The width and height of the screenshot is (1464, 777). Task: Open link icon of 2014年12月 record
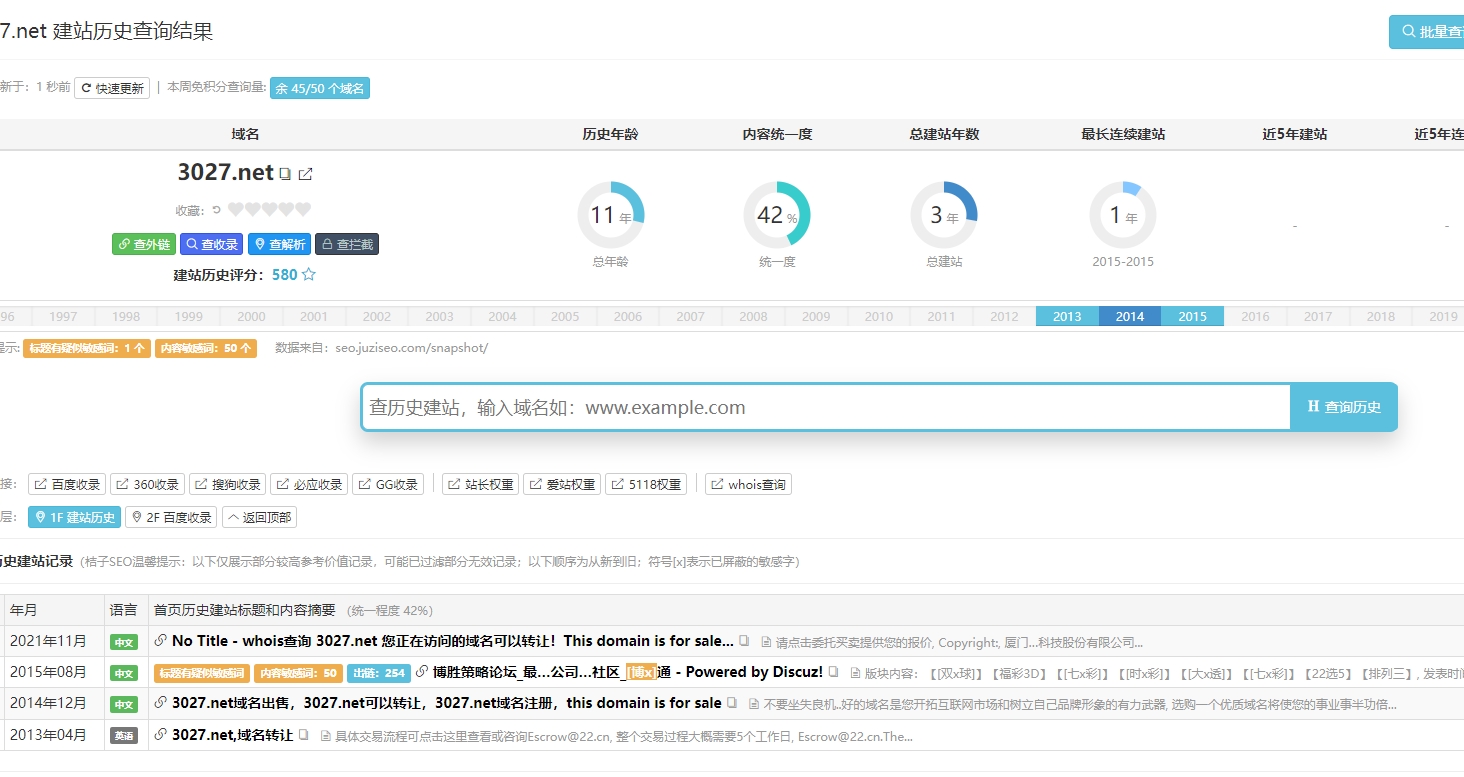160,703
